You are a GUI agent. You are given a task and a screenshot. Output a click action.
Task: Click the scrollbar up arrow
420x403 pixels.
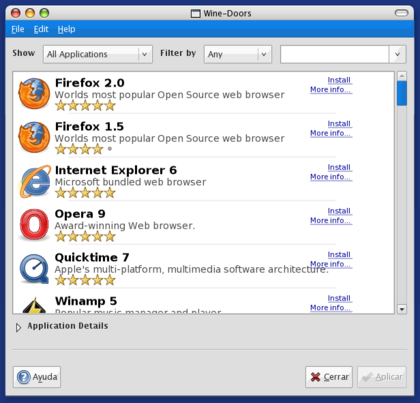click(x=402, y=76)
